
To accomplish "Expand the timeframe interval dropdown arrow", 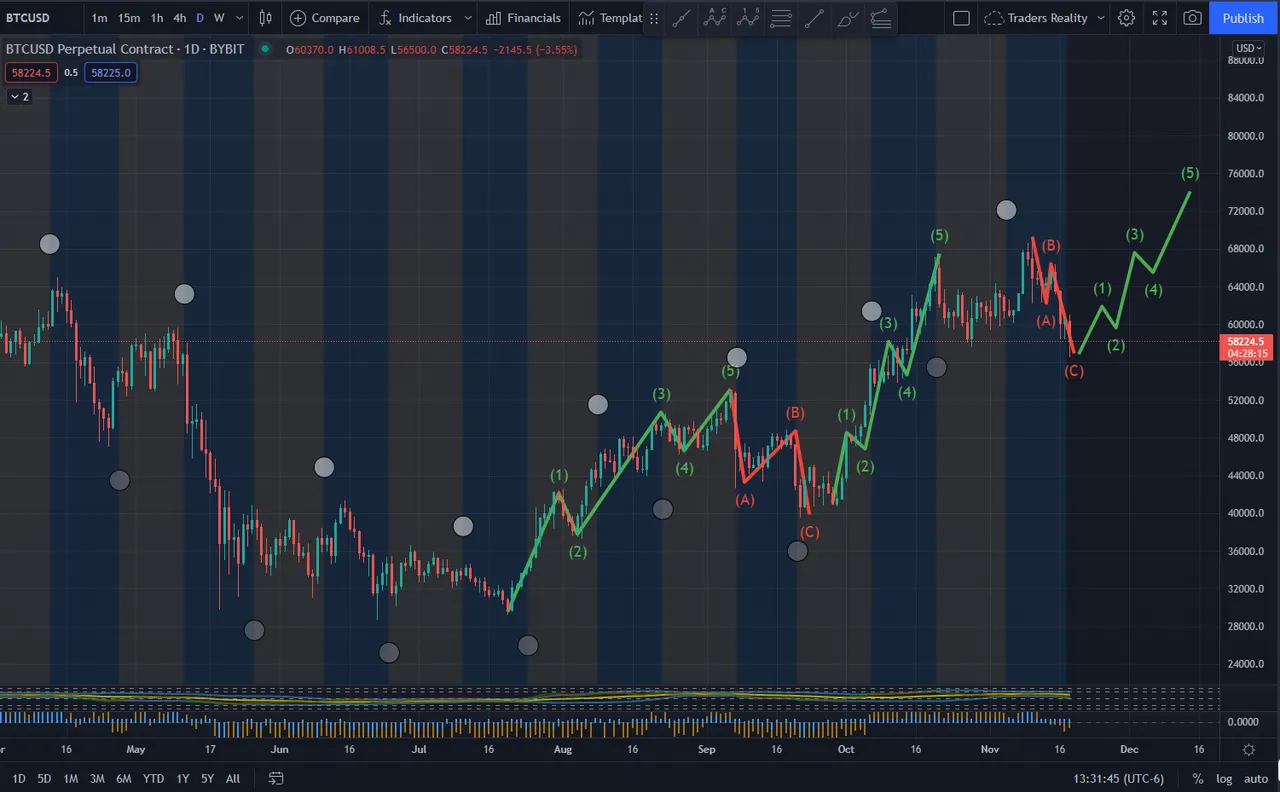I will [x=238, y=18].
